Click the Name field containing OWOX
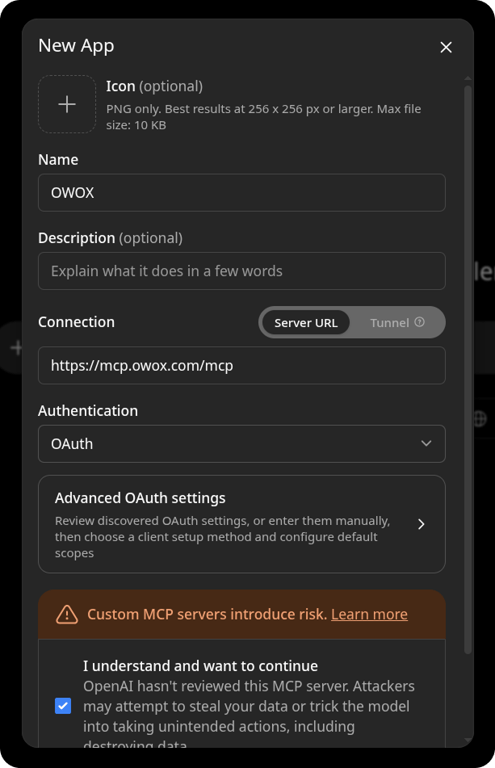The height and width of the screenshot is (768, 495). tap(242, 192)
